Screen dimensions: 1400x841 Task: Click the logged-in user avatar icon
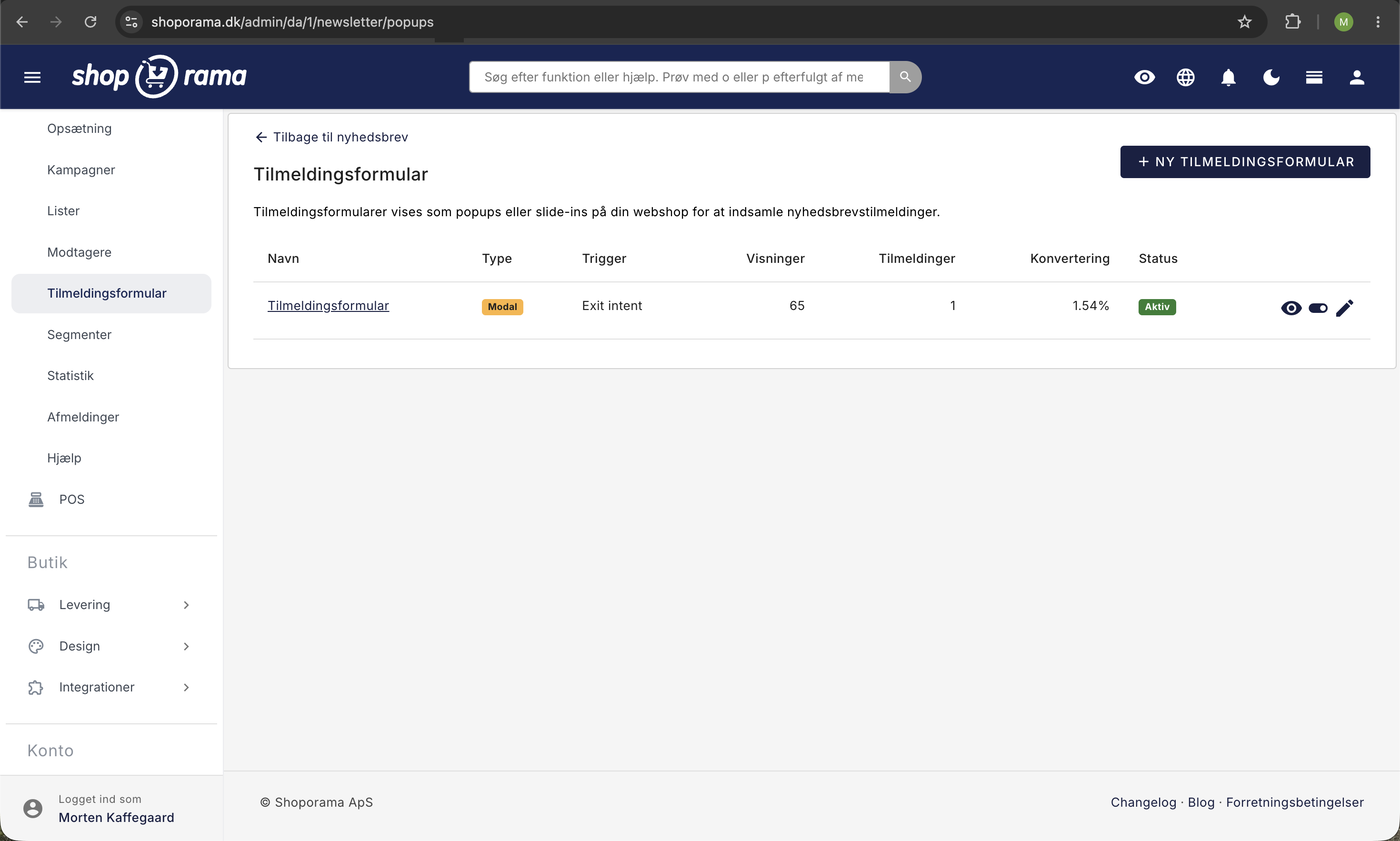33,808
